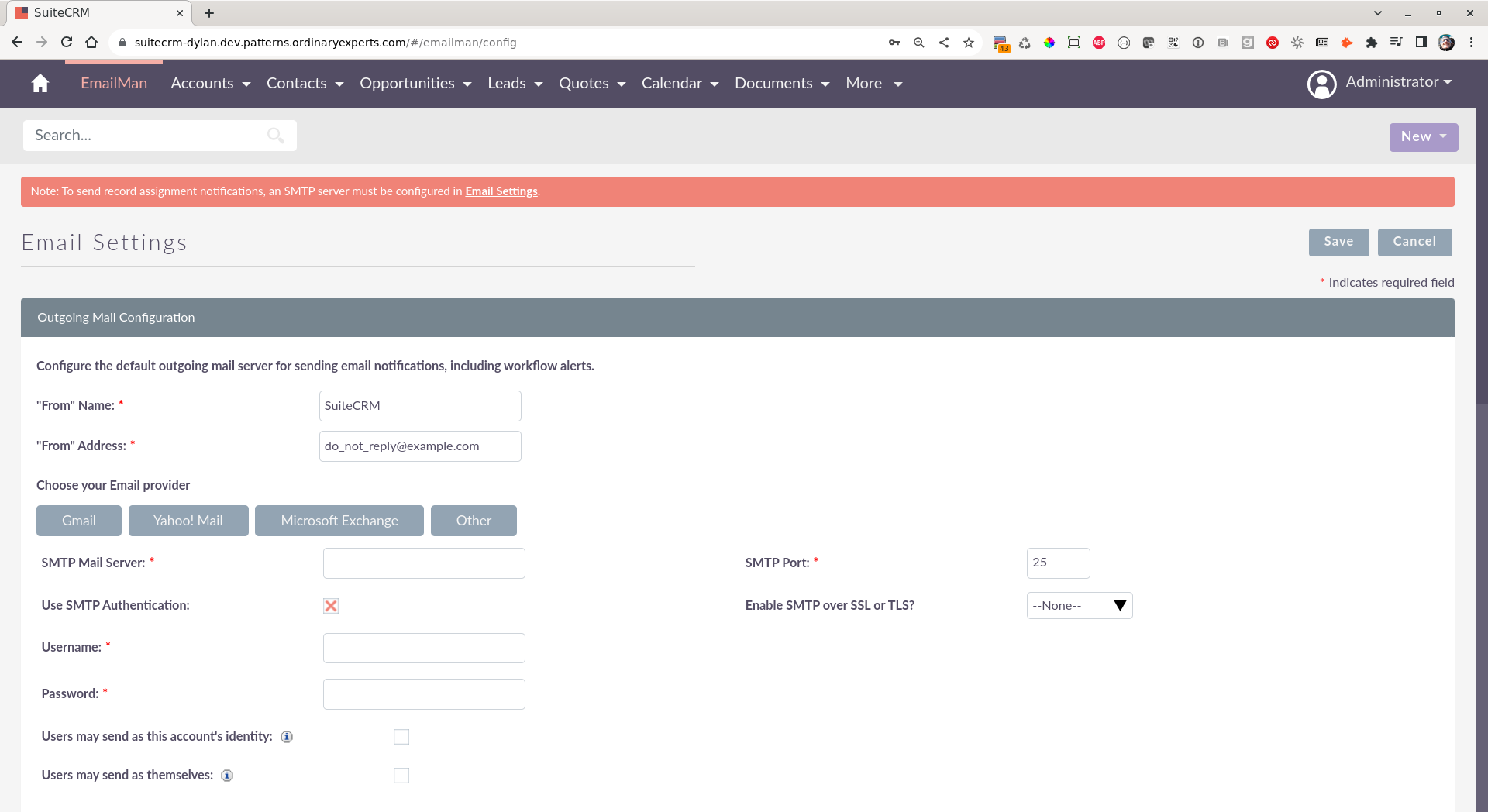1488x812 pixels.
Task: Choose Microsoft Exchange as email provider
Action: 339,521
